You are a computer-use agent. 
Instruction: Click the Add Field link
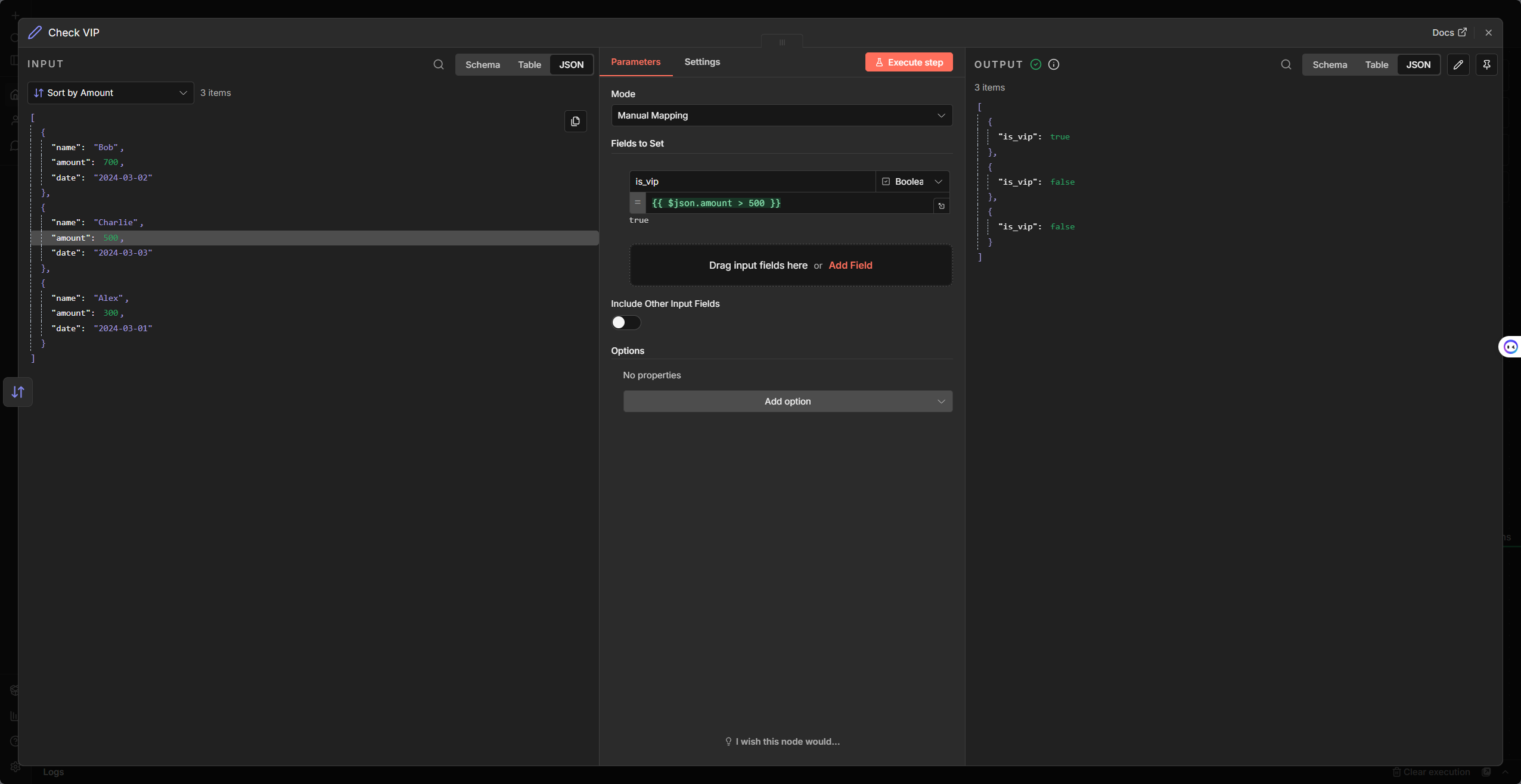click(850, 266)
